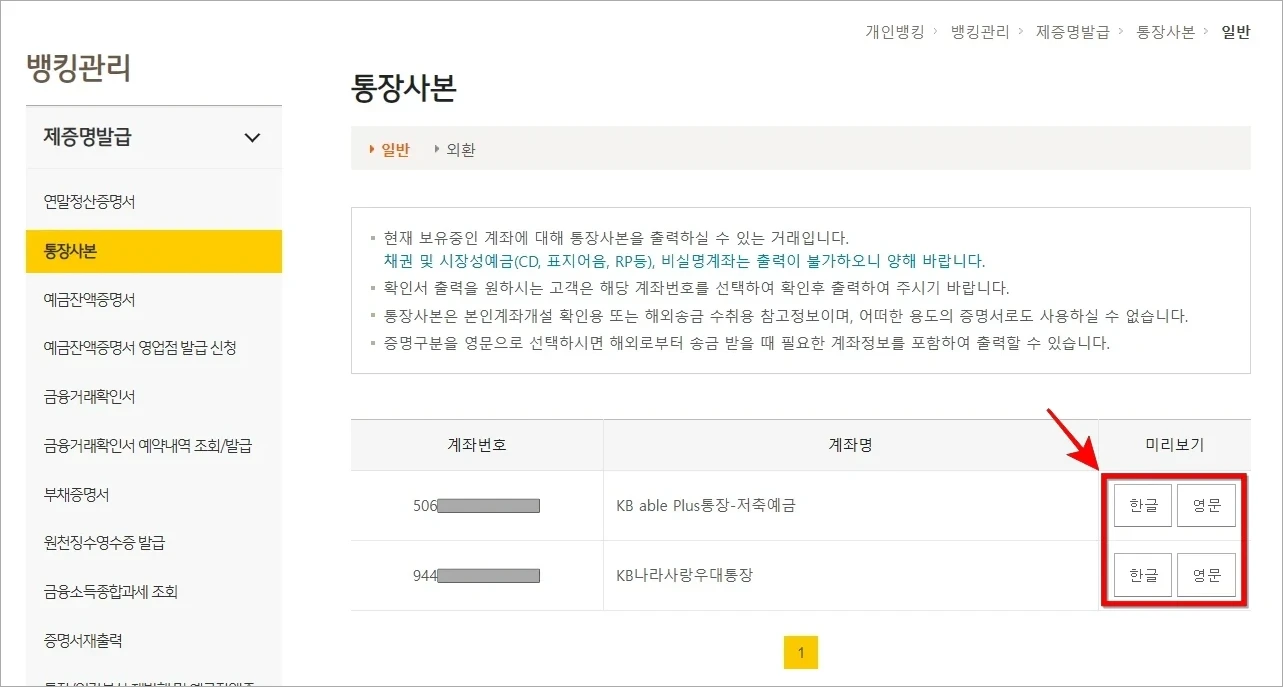Switch to the 외환 tab
Screen dimensions: 1283x687
coord(461,148)
